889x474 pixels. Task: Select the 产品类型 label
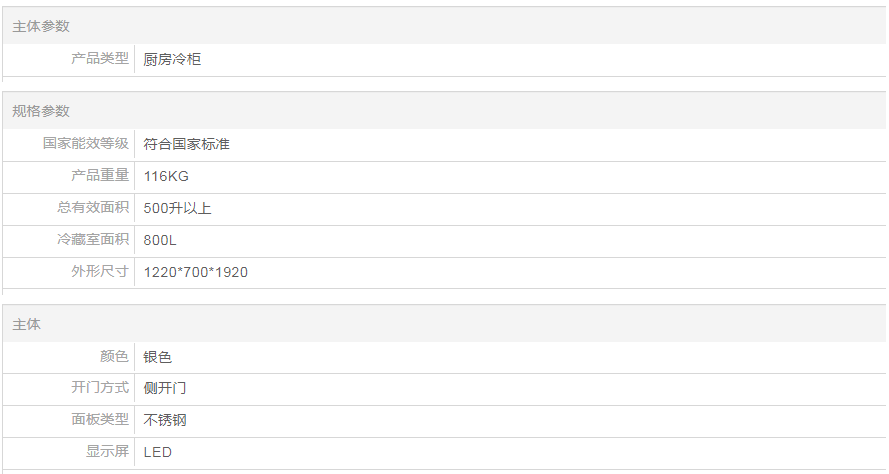pos(100,59)
